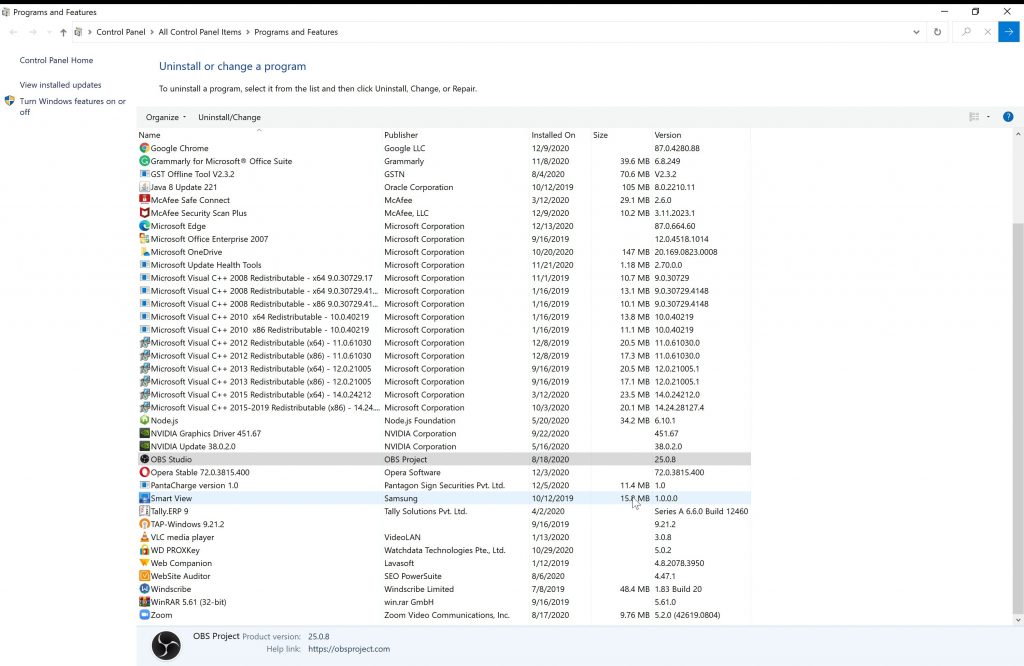Click the TAP-Windows 9.21.2 icon
The image size is (1024, 666).
point(144,524)
